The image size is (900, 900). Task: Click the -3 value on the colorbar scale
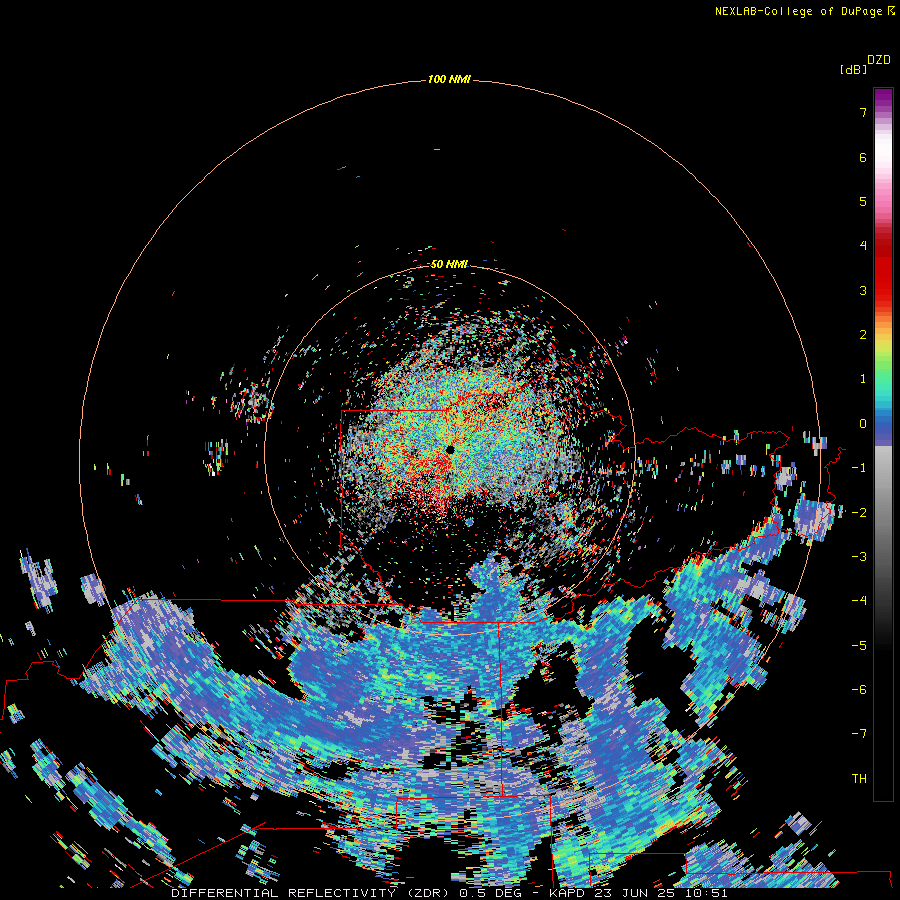point(859,557)
